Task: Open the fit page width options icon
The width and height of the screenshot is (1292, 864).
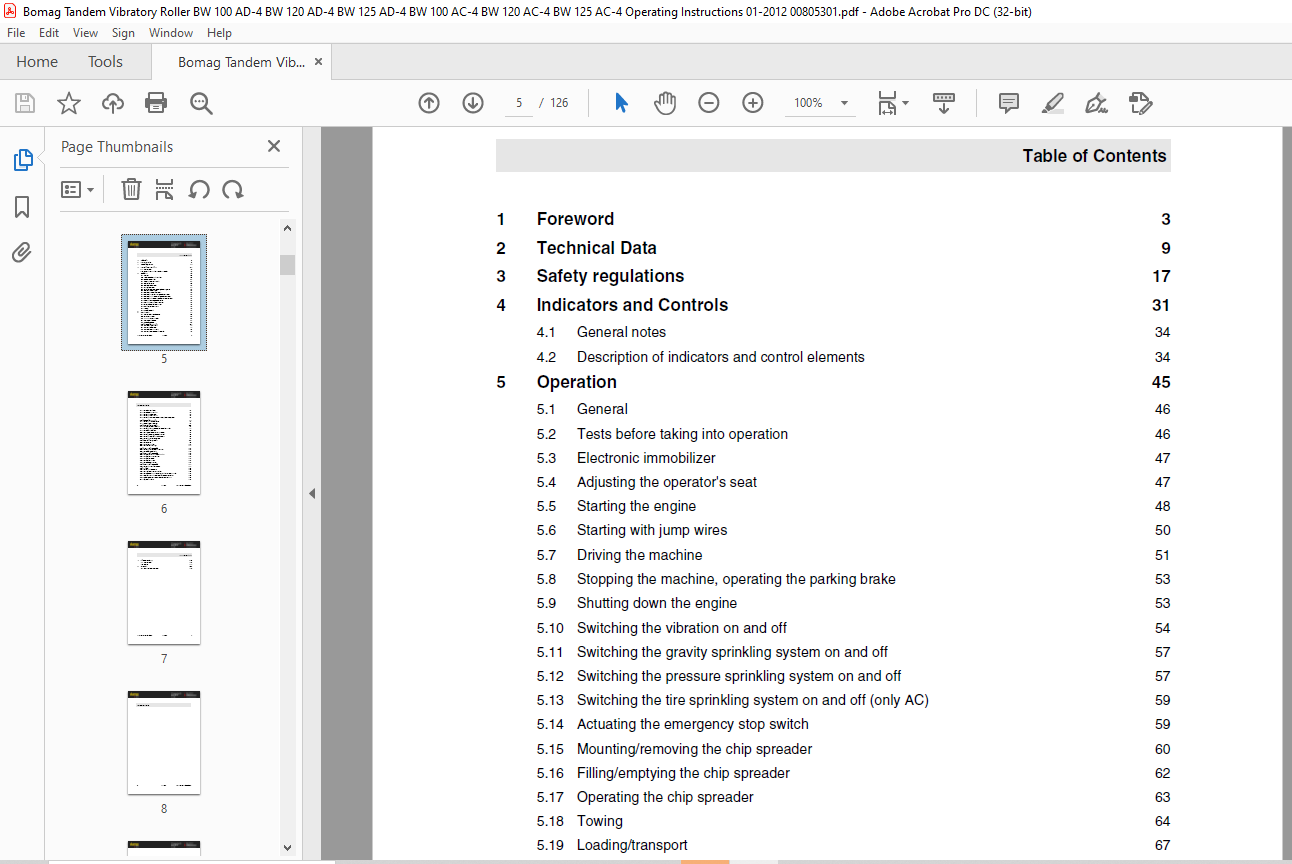Action: 892,103
